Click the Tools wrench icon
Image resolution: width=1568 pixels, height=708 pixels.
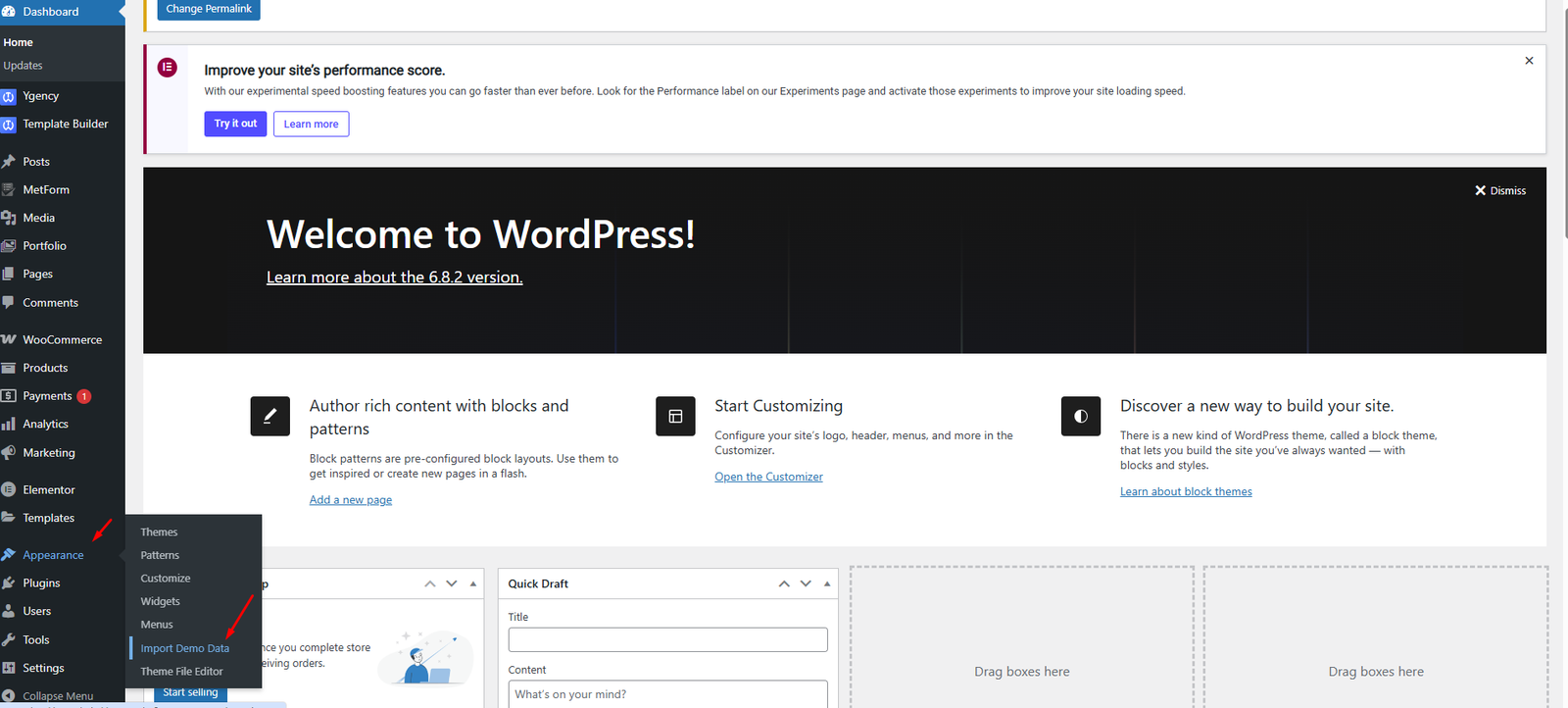9,640
